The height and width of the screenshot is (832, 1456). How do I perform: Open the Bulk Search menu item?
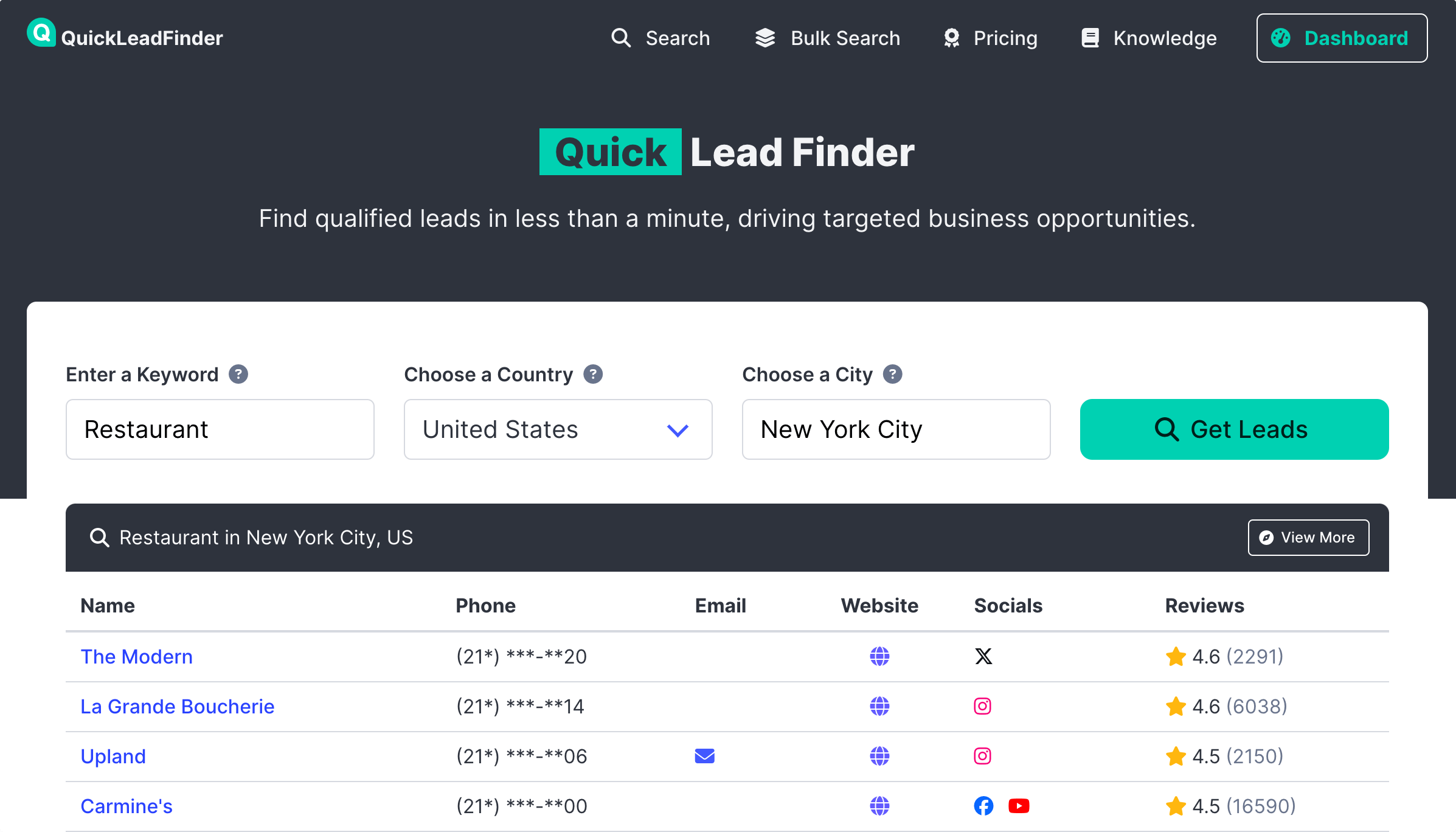coord(827,38)
